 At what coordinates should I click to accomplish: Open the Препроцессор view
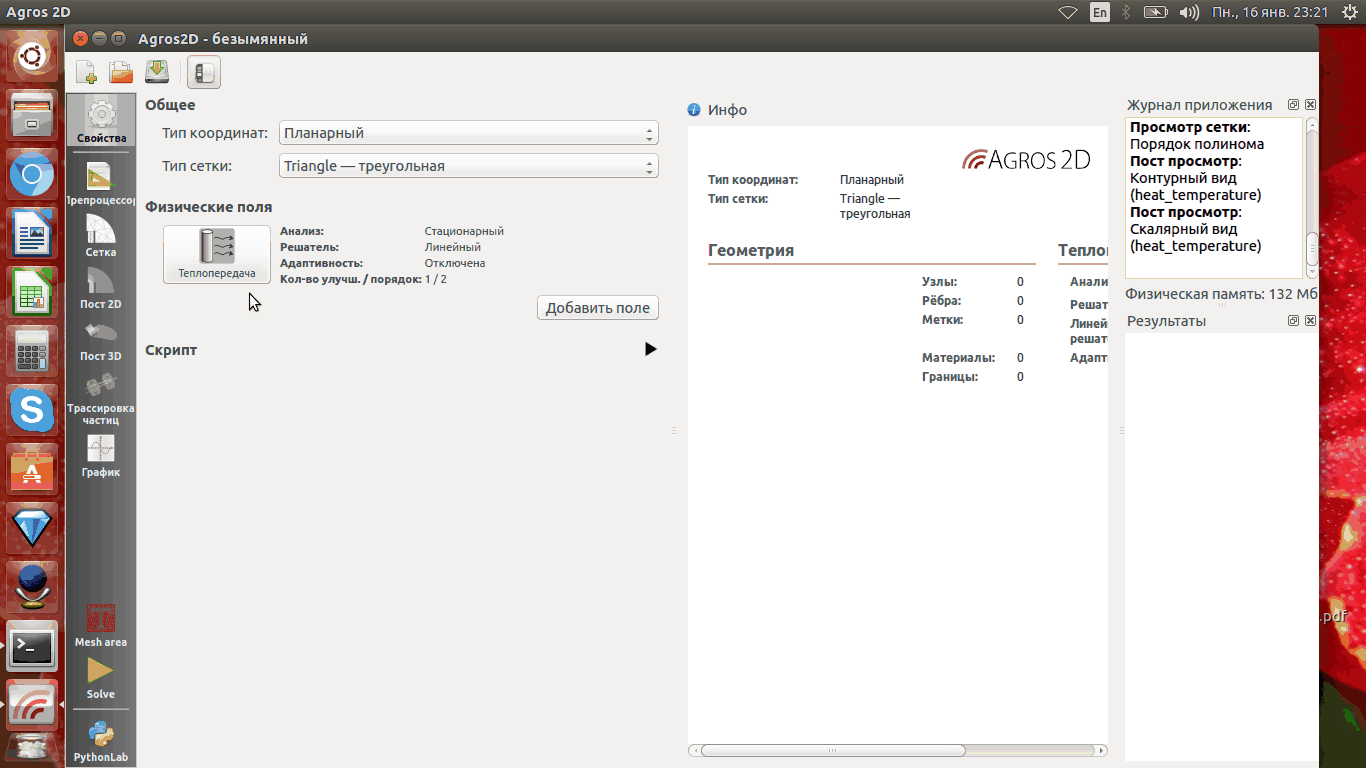pyautogui.click(x=101, y=184)
